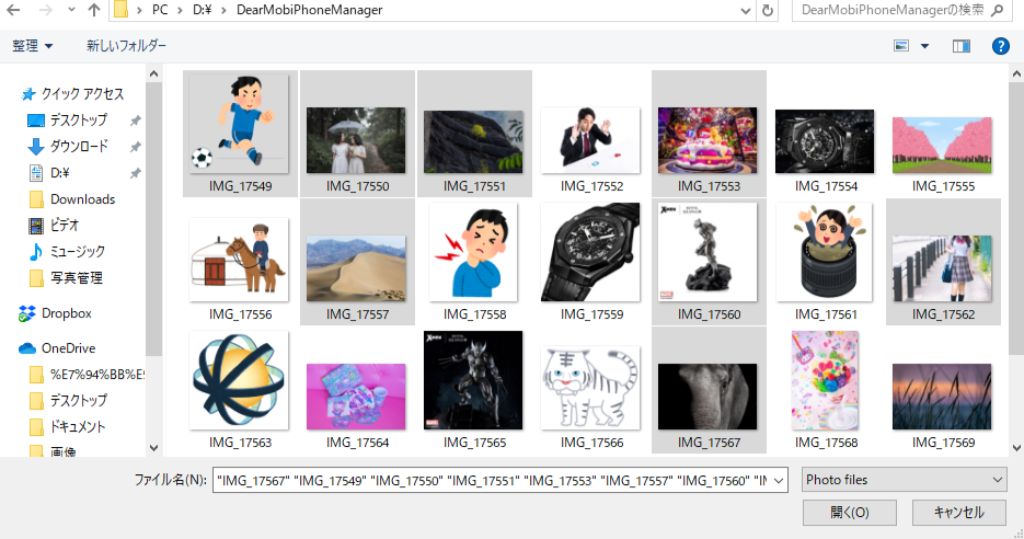
Task: Open the view options dropdown arrow
Action: point(925,46)
